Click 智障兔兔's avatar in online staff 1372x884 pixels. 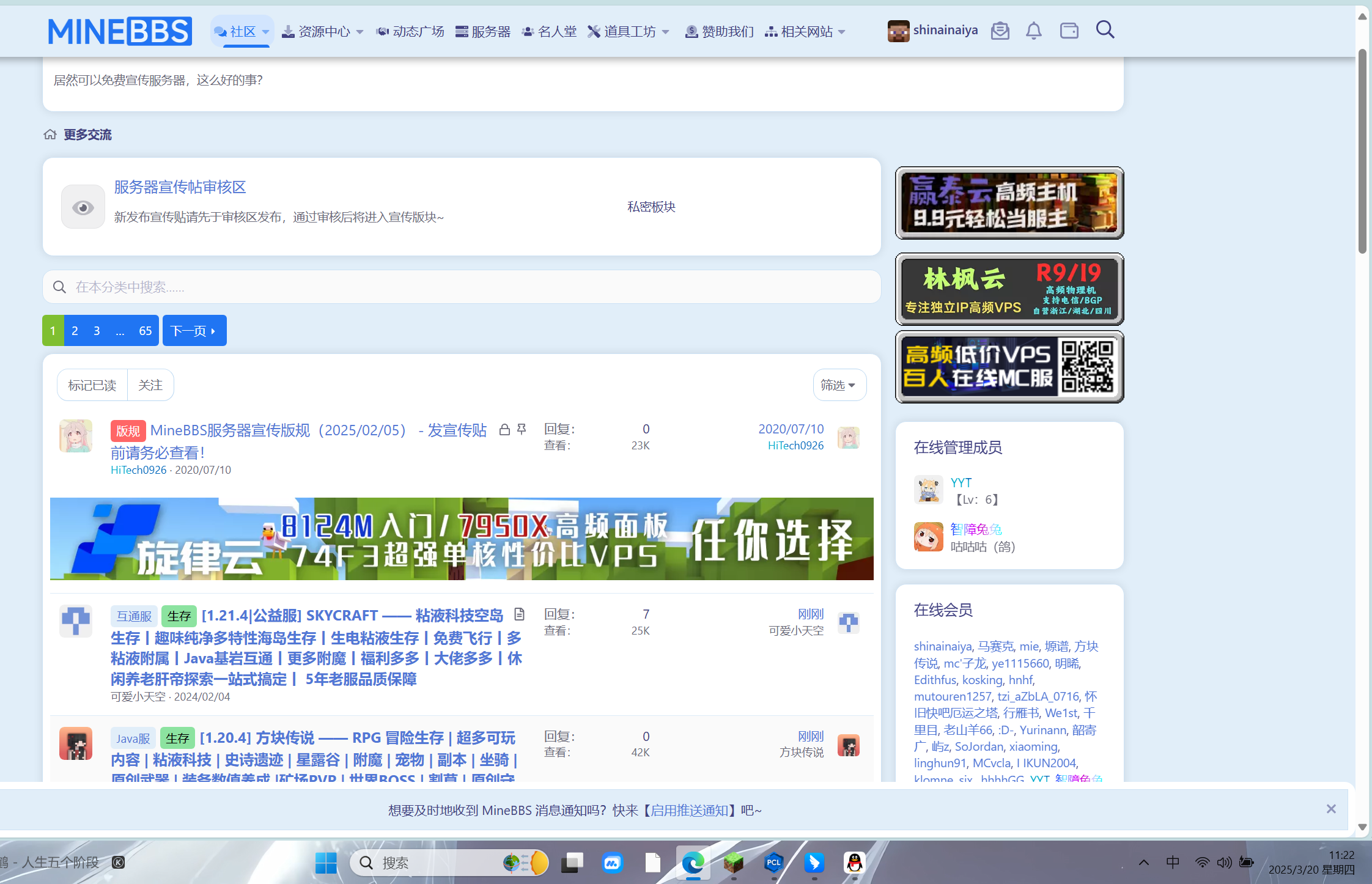pyautogui.click(x=929, y=537)
